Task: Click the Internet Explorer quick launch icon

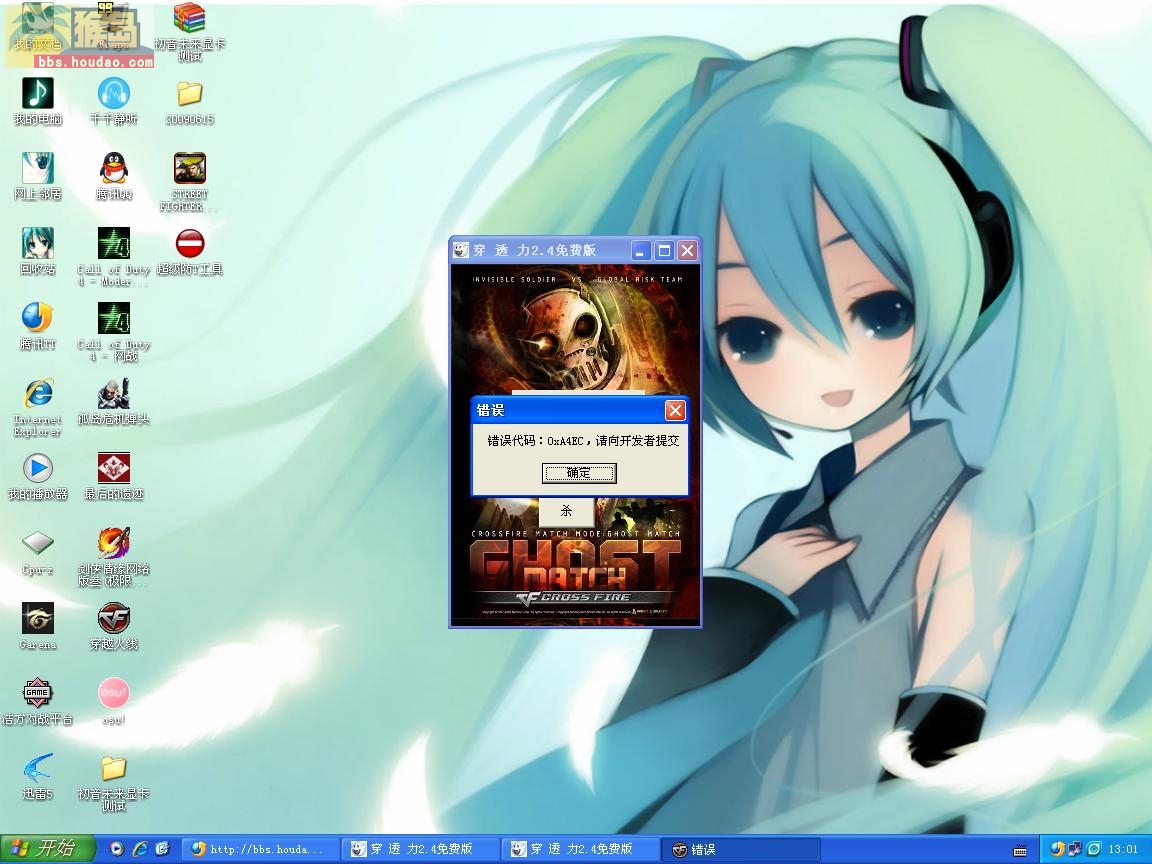Action: [x=140, y=849]
